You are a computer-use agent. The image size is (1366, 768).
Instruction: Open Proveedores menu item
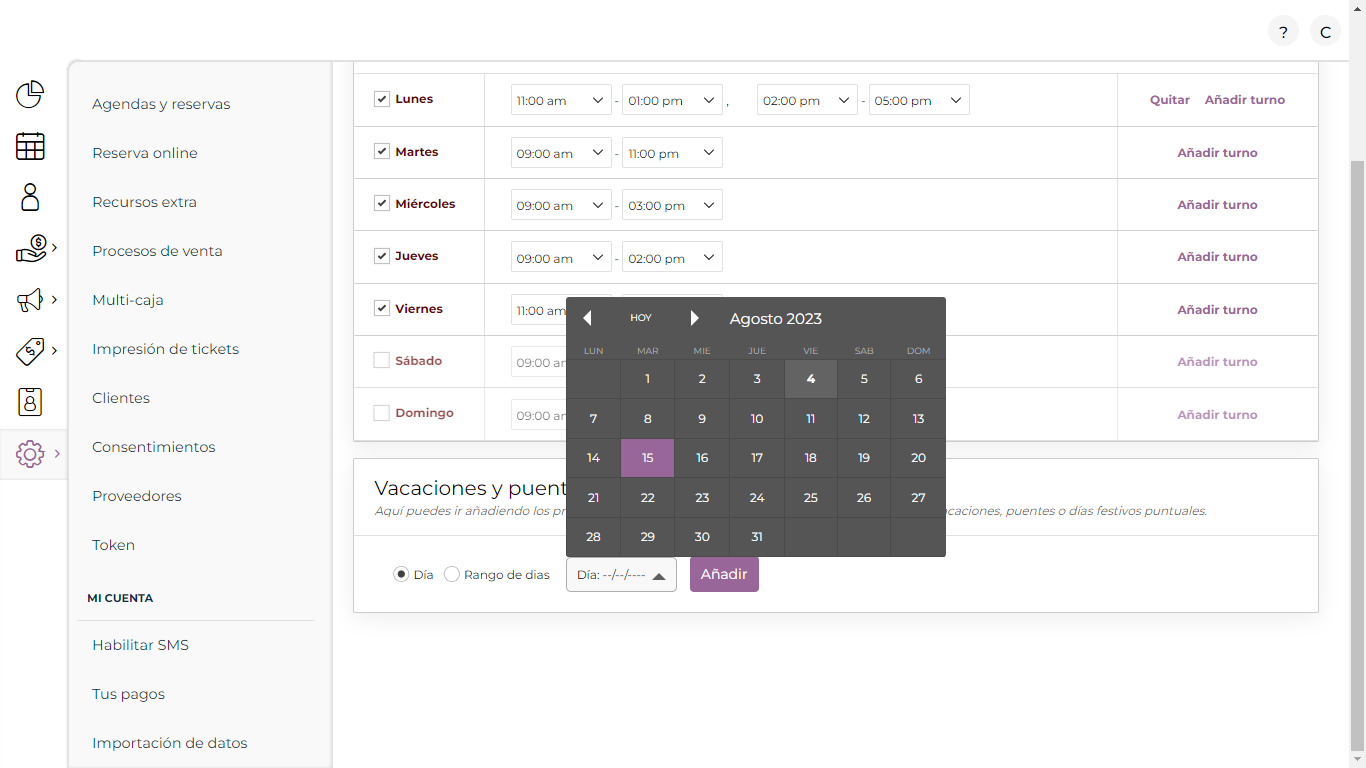click(137, 496)
